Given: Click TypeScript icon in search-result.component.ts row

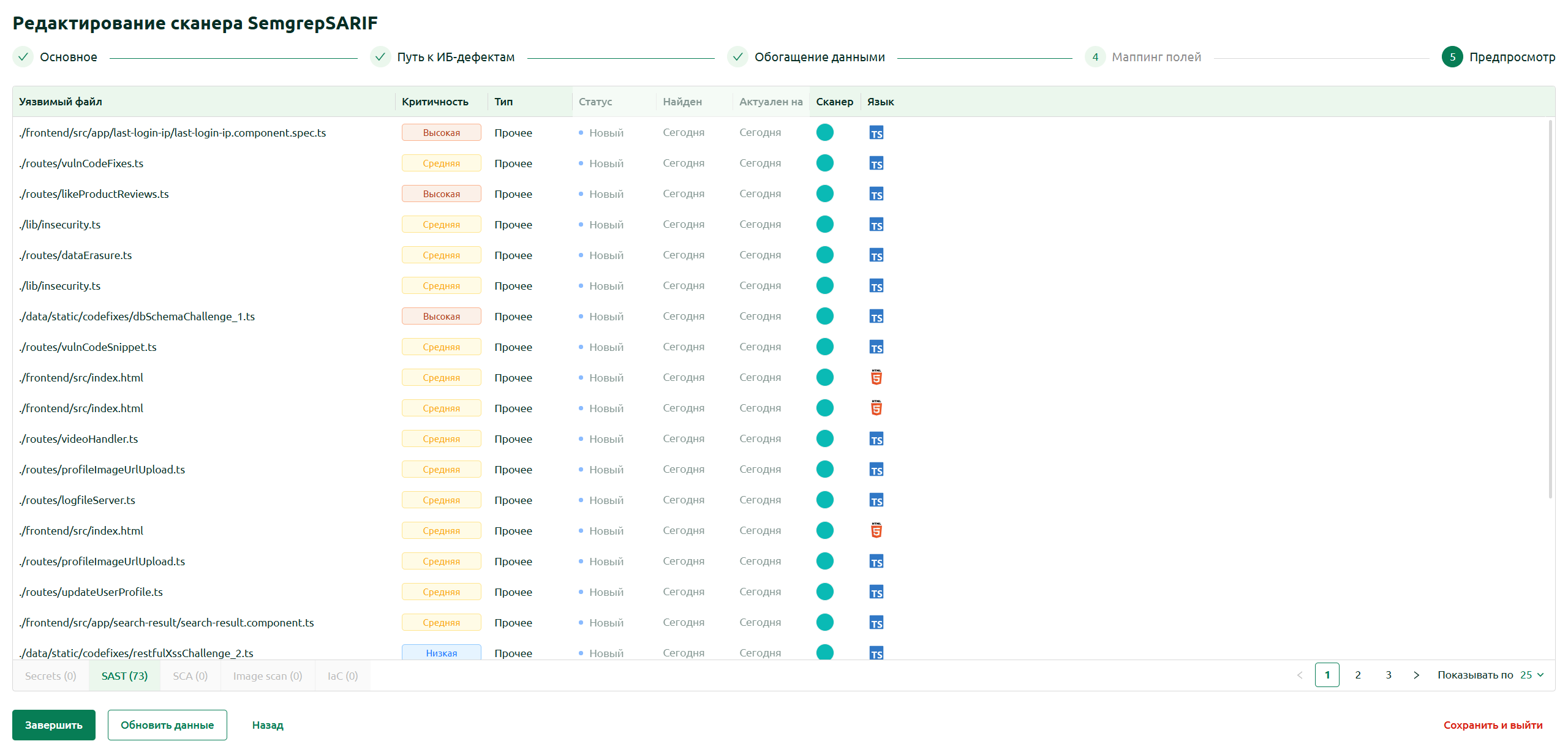Looking at the screenshot, I should pyautogui.click(x=876, y=623).
